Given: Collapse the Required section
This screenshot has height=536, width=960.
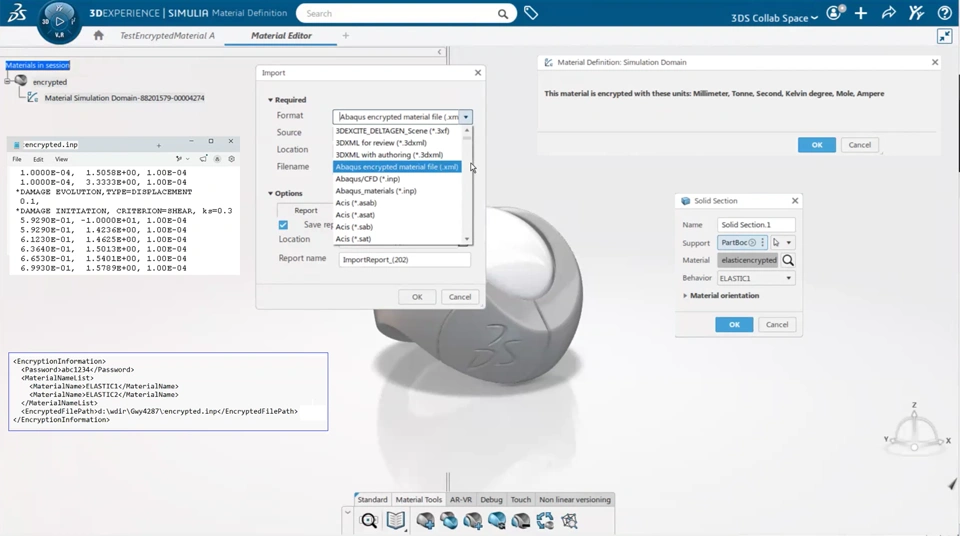Looking at the screenshot, I should click(270, 100).
